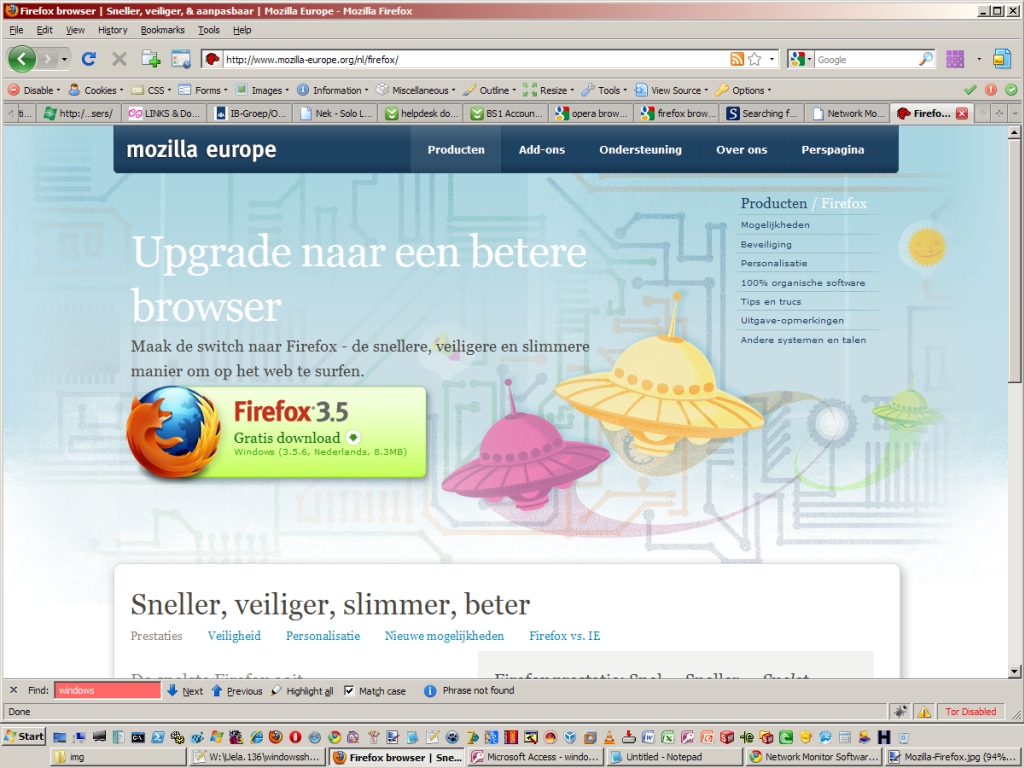Open the Miscellaneous dropdown menu

[415, 90]
